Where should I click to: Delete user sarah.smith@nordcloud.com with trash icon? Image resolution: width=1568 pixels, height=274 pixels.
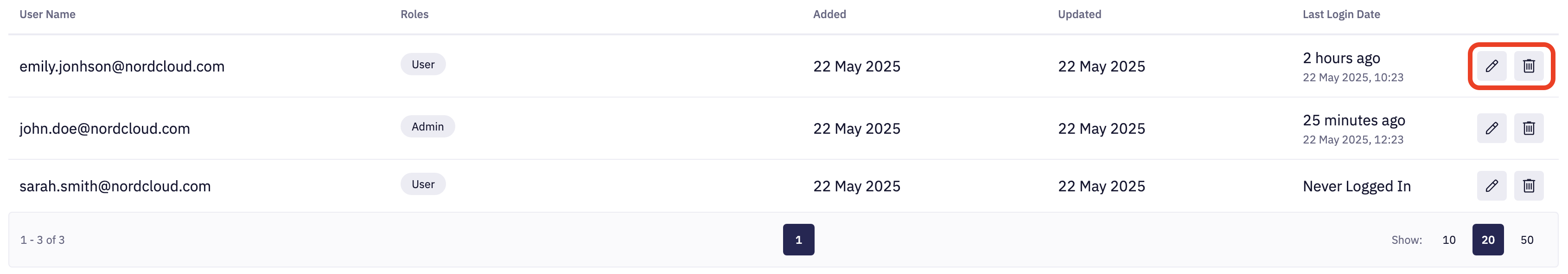[1529, 185]
